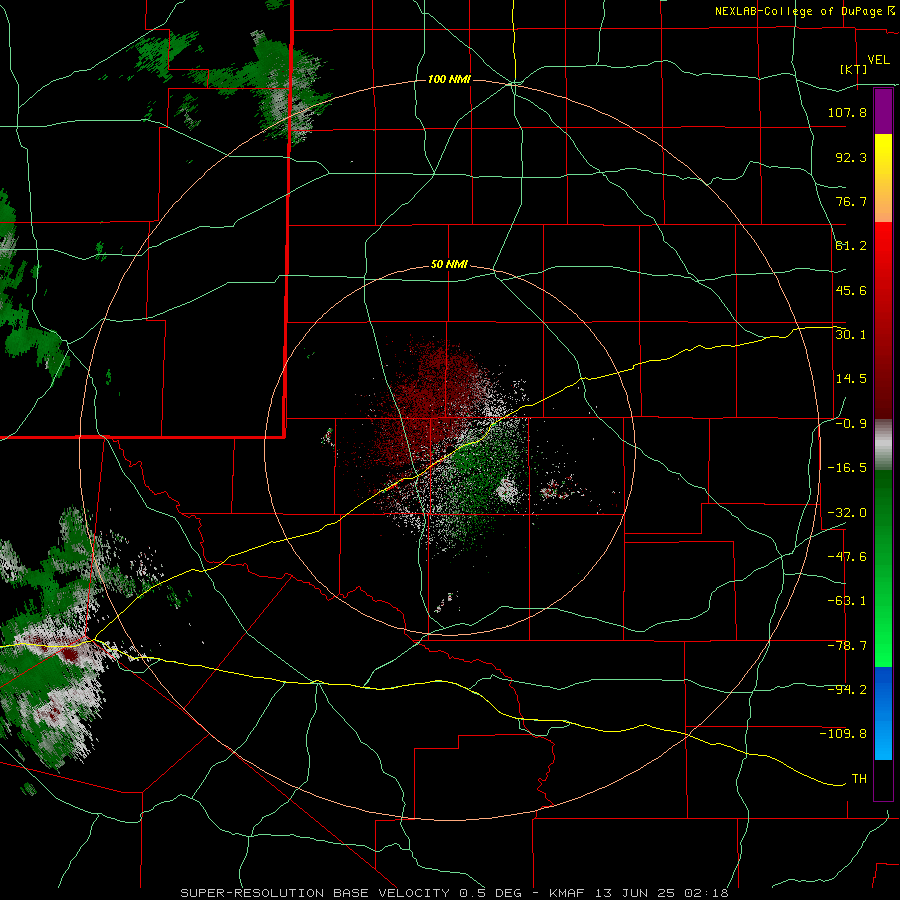Select the -94.2 legend value
This screenshot has width=900, height=900.
(x=847, y=690)
